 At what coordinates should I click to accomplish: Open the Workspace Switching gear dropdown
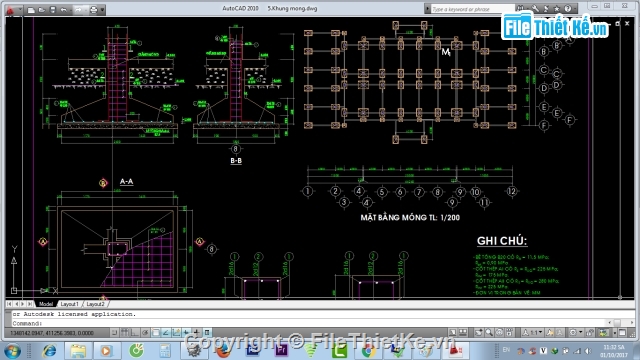[576, 332]
